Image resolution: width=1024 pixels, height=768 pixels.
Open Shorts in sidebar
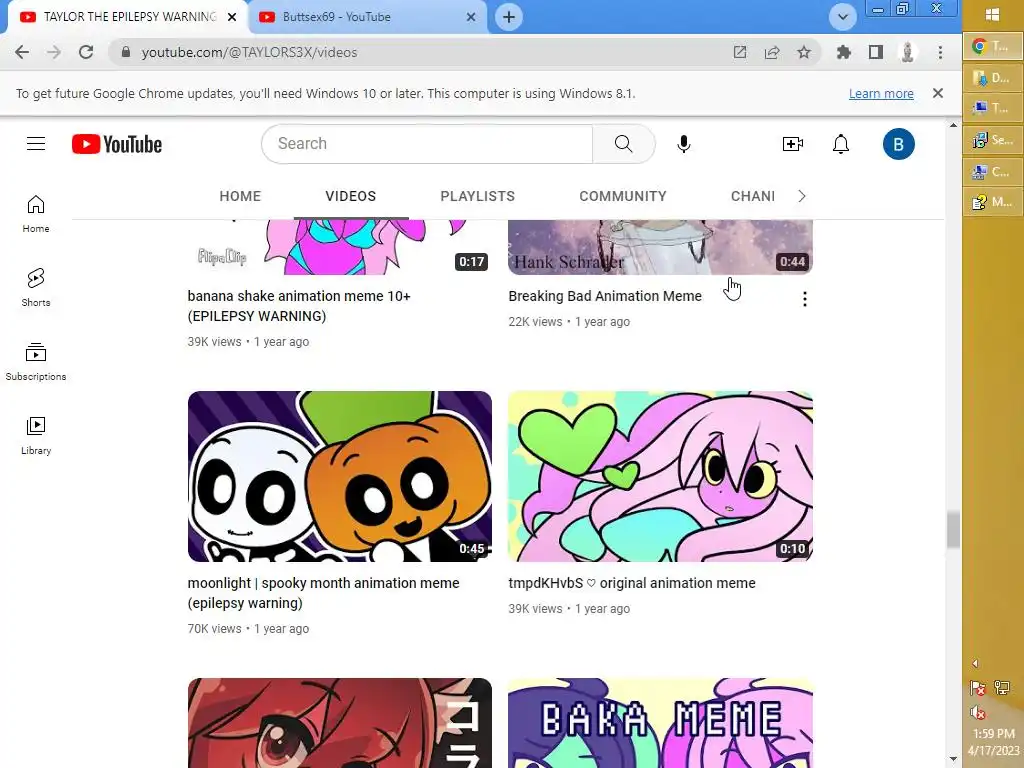point(36,287)
